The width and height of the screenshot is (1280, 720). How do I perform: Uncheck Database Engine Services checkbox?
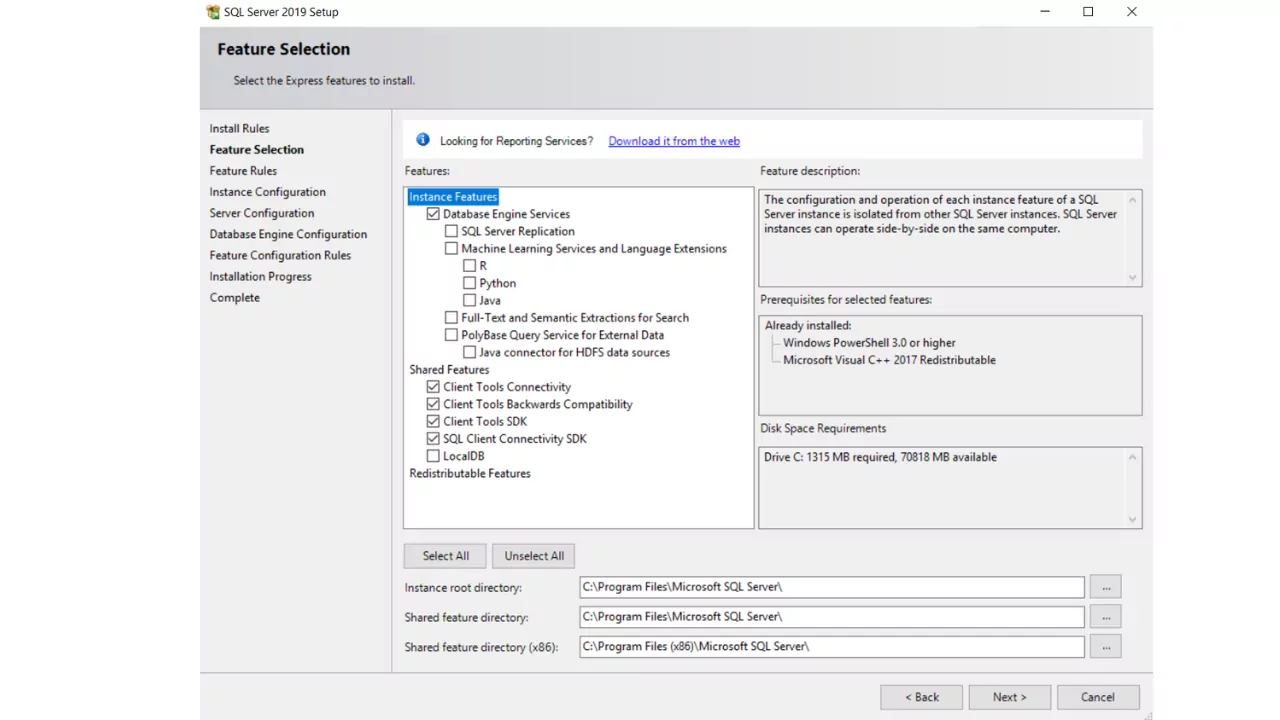[433, 214]
